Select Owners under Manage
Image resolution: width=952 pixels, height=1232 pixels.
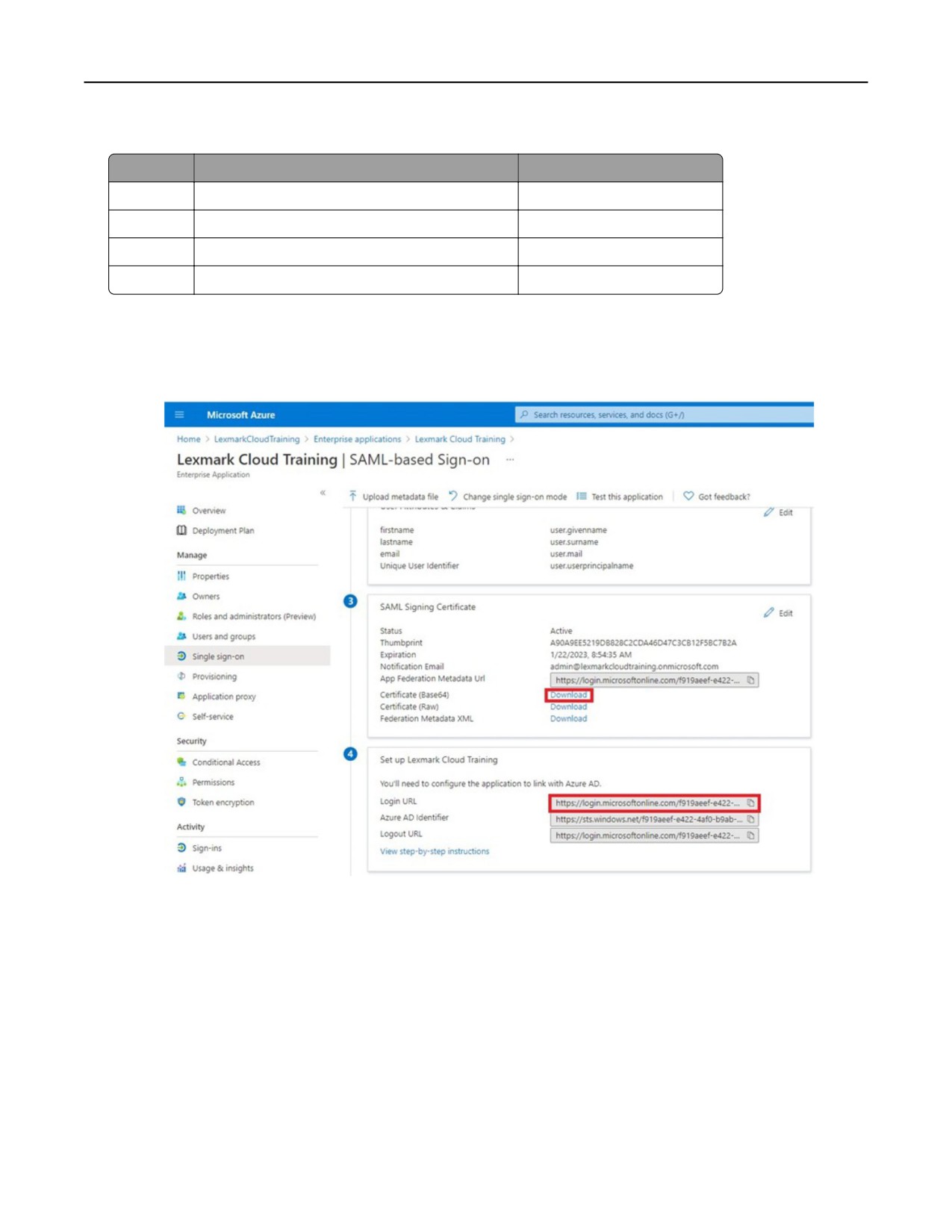[205, 597]
